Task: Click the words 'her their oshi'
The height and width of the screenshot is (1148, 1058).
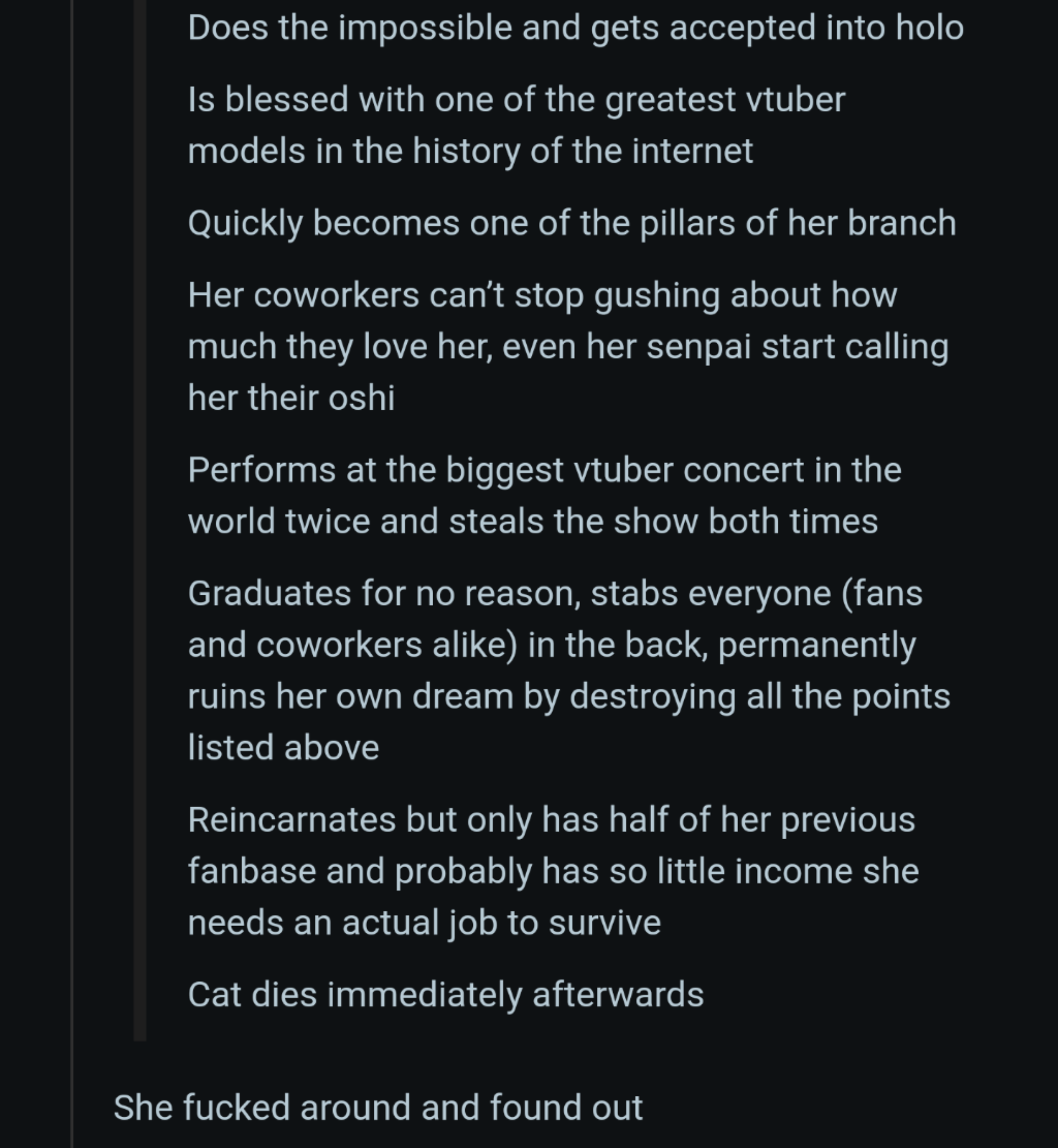Action: (x=291, y=397)
